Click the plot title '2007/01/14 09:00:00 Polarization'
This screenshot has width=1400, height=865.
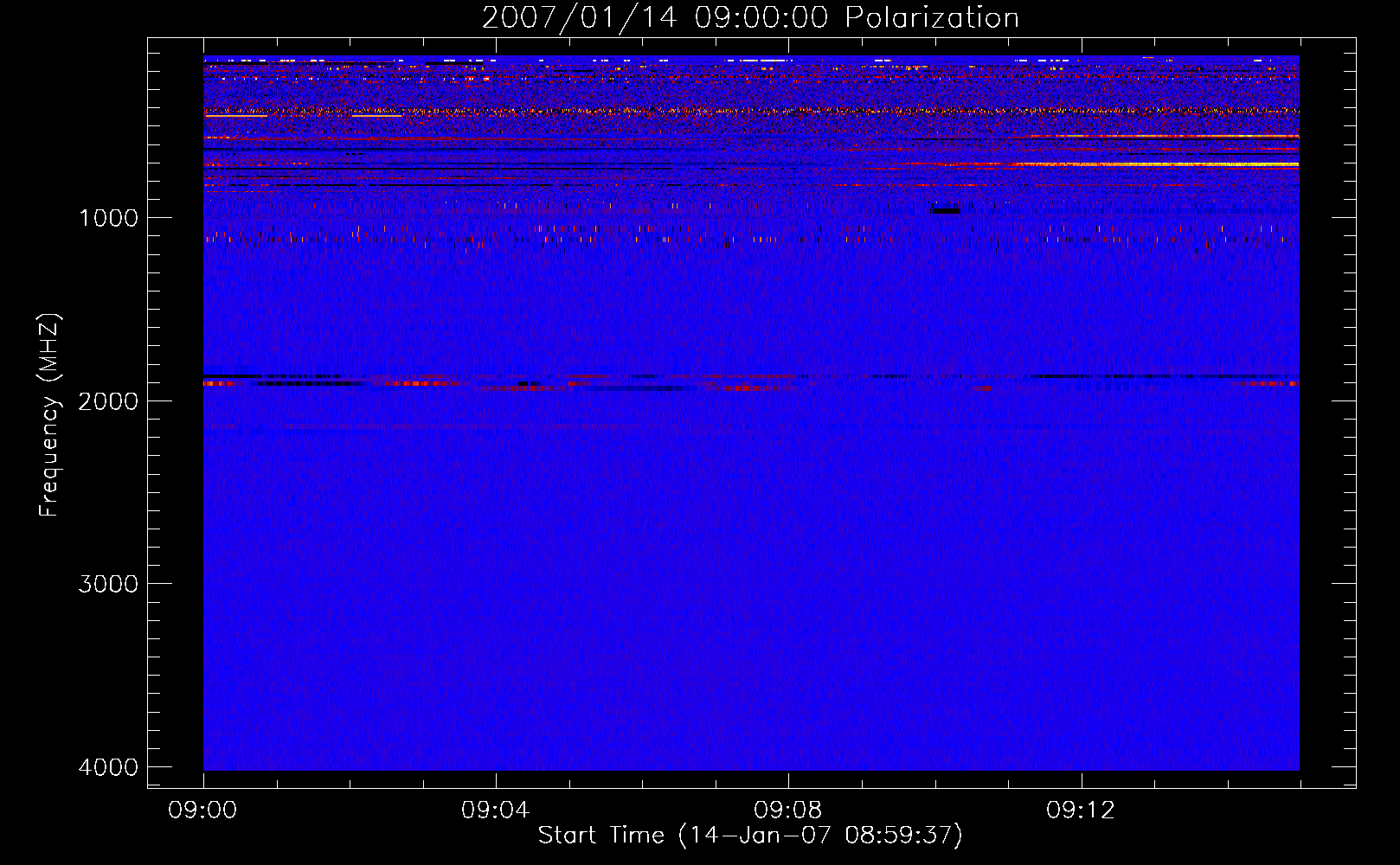pos(750,17)
